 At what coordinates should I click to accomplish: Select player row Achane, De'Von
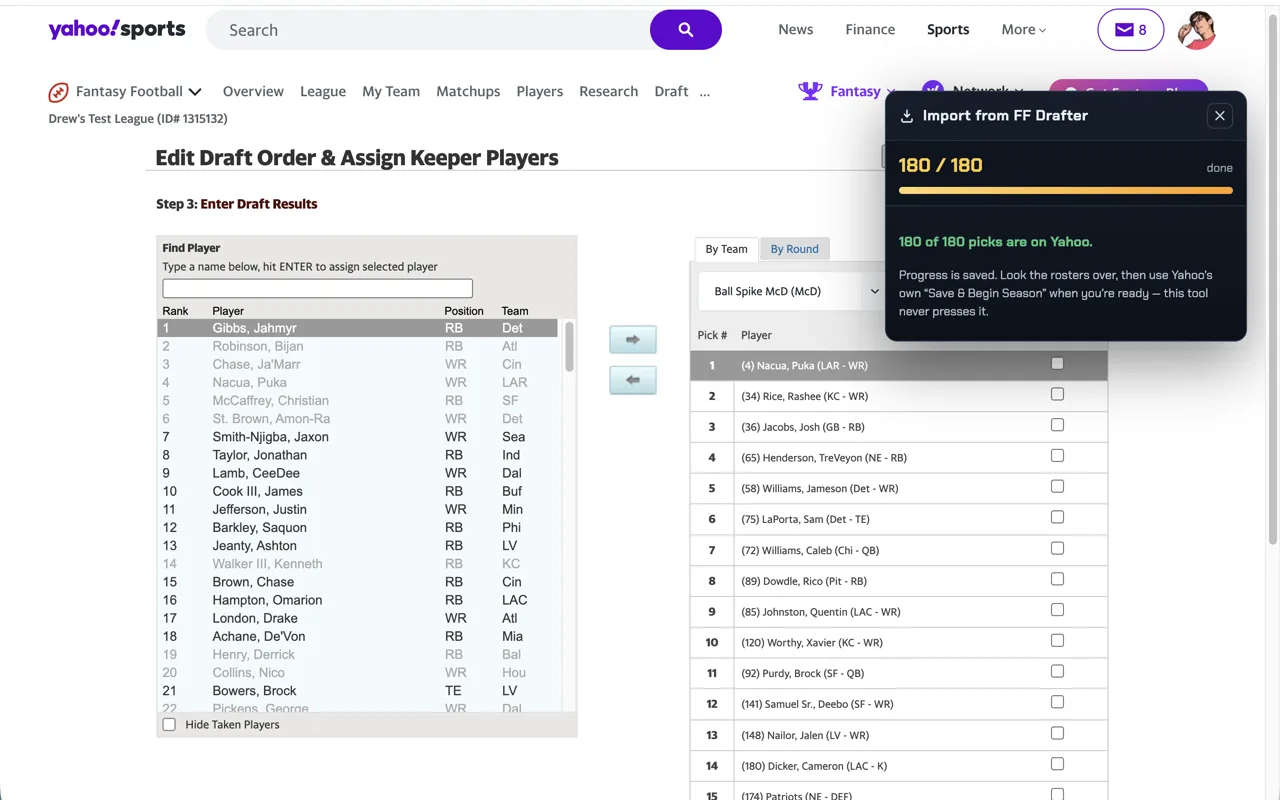(x=358, y=636)
